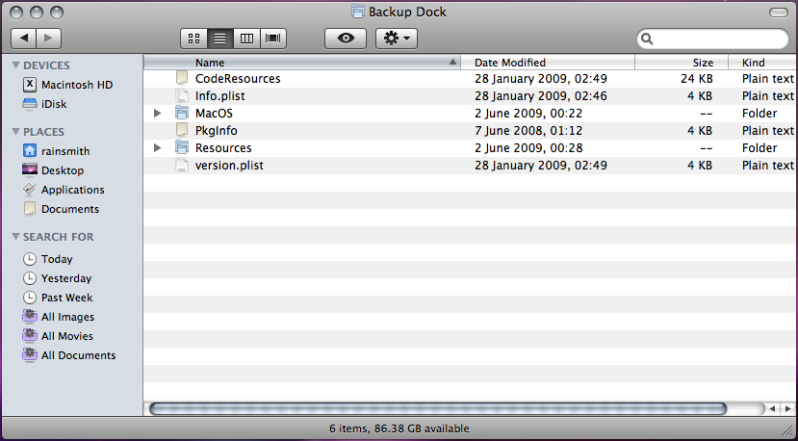The image size is (798, 441).
Task: Collapse the SEARCH FOR sidebar section
Action: pyautogui.click(x=16, y=237)
